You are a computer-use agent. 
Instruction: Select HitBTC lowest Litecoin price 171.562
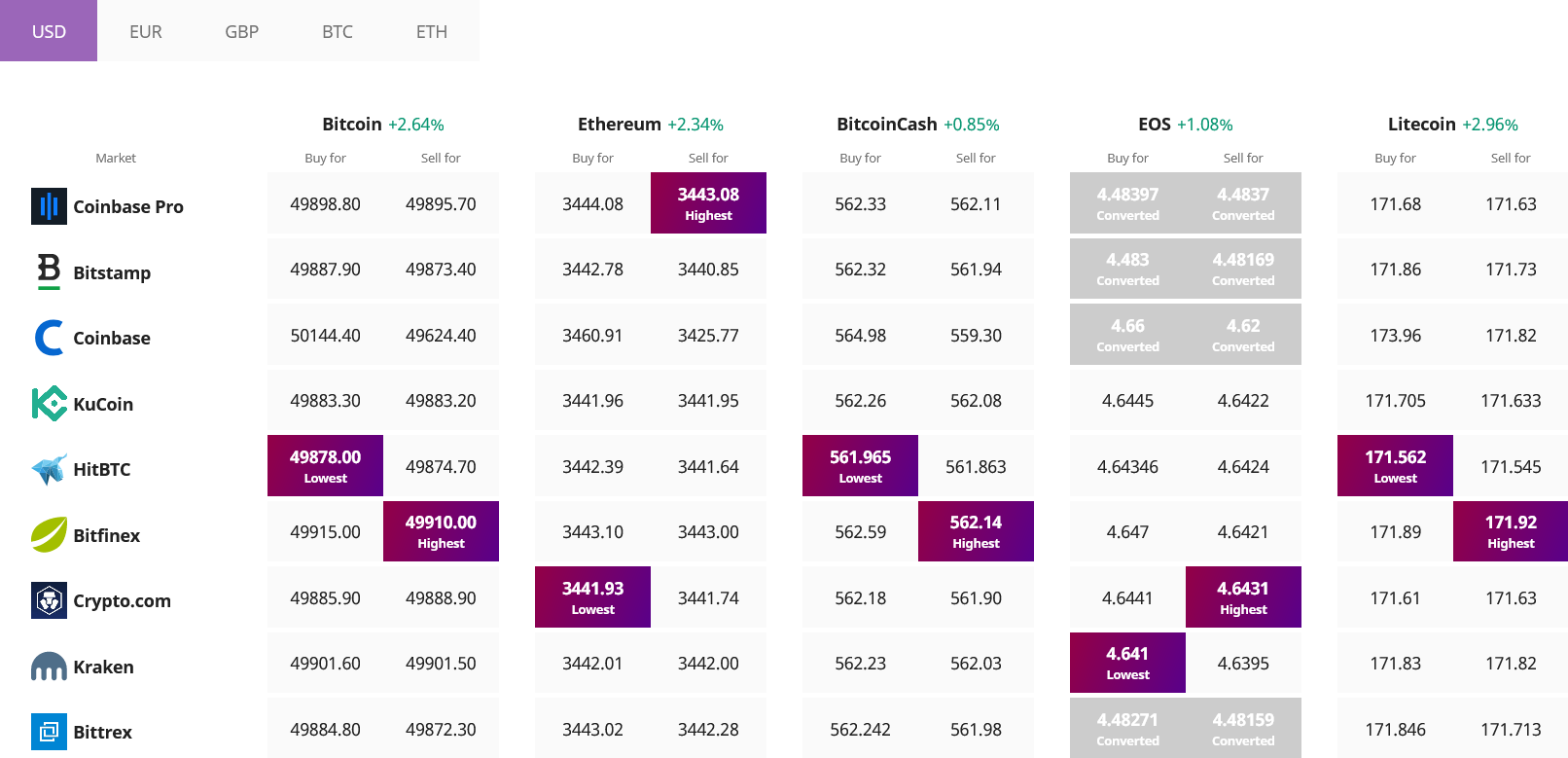click(x=1395, y=465)
